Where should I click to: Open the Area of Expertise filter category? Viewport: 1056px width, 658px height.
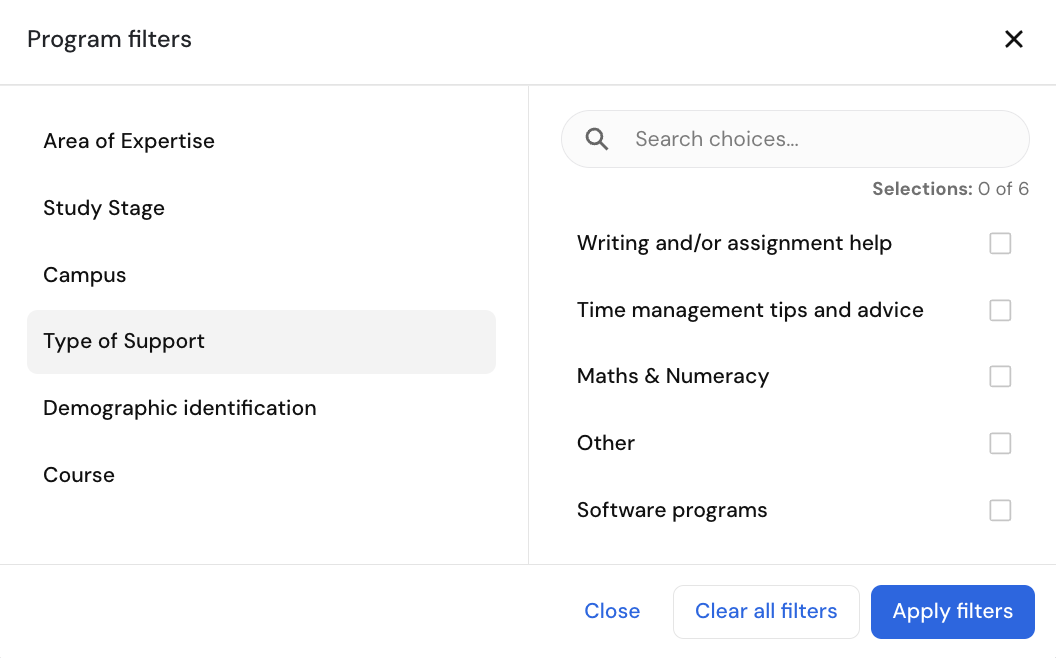[129, 141]
